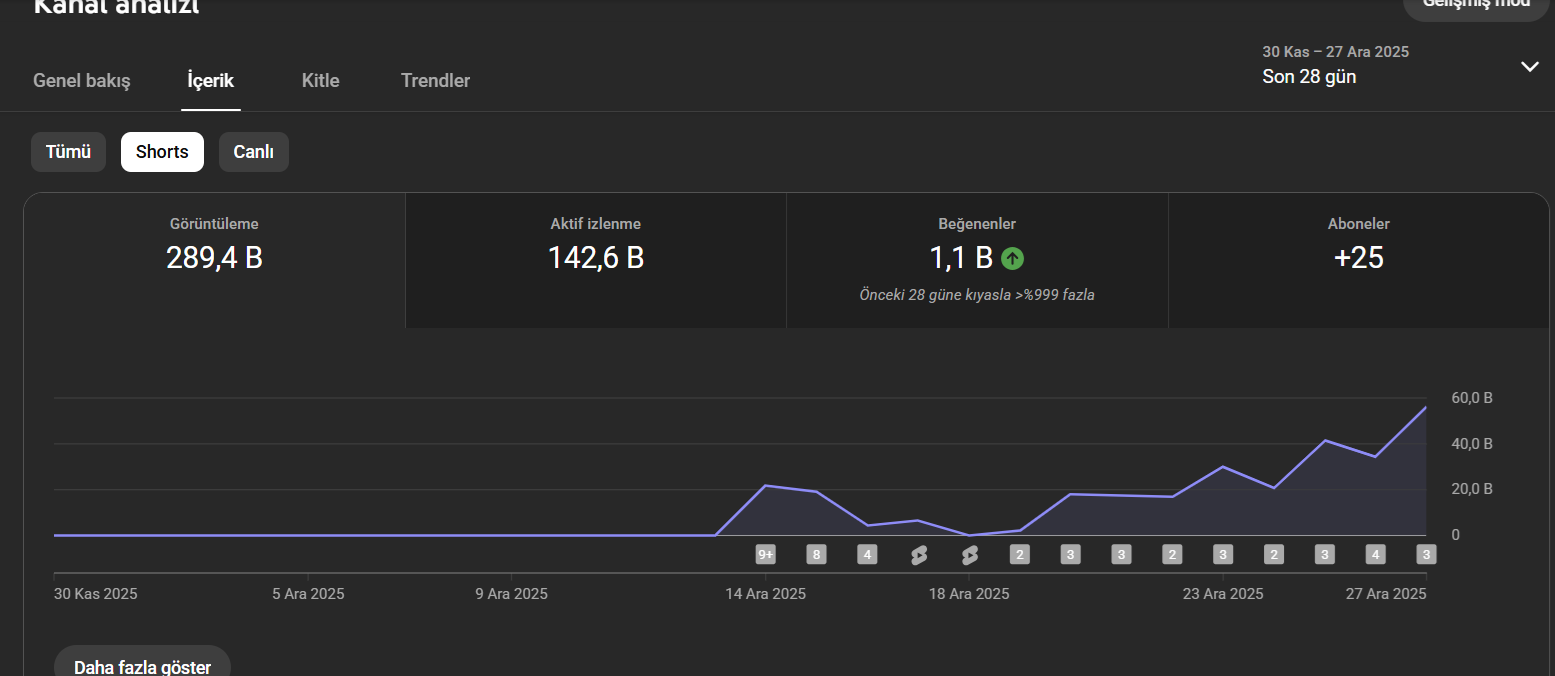
Task: Click the green upward trend arrow icon
Action: 1012,259
